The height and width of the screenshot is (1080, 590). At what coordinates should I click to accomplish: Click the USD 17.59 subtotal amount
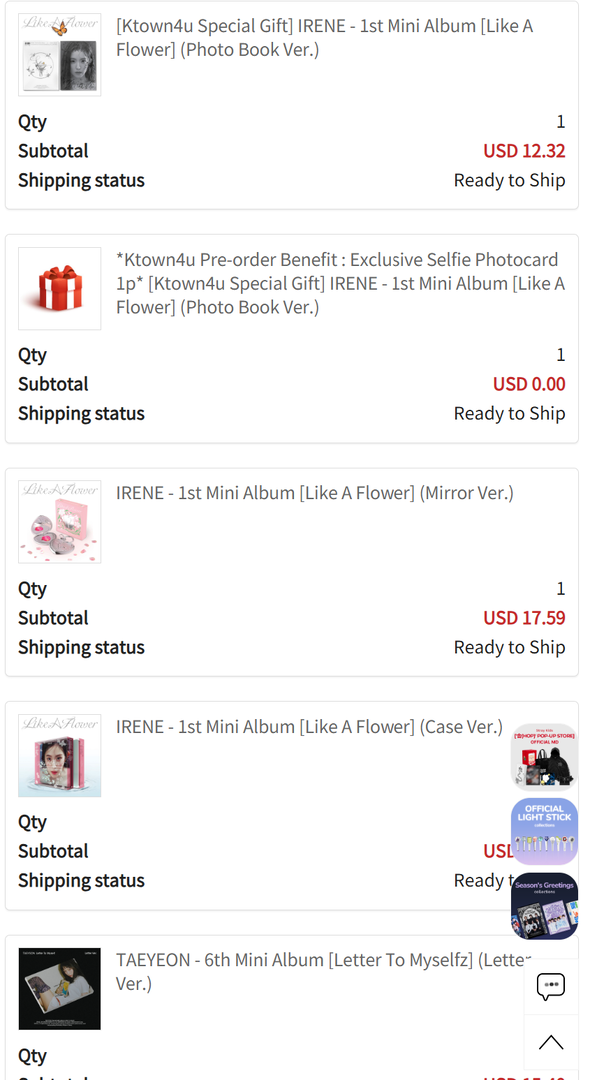click(x=524, y=618)
